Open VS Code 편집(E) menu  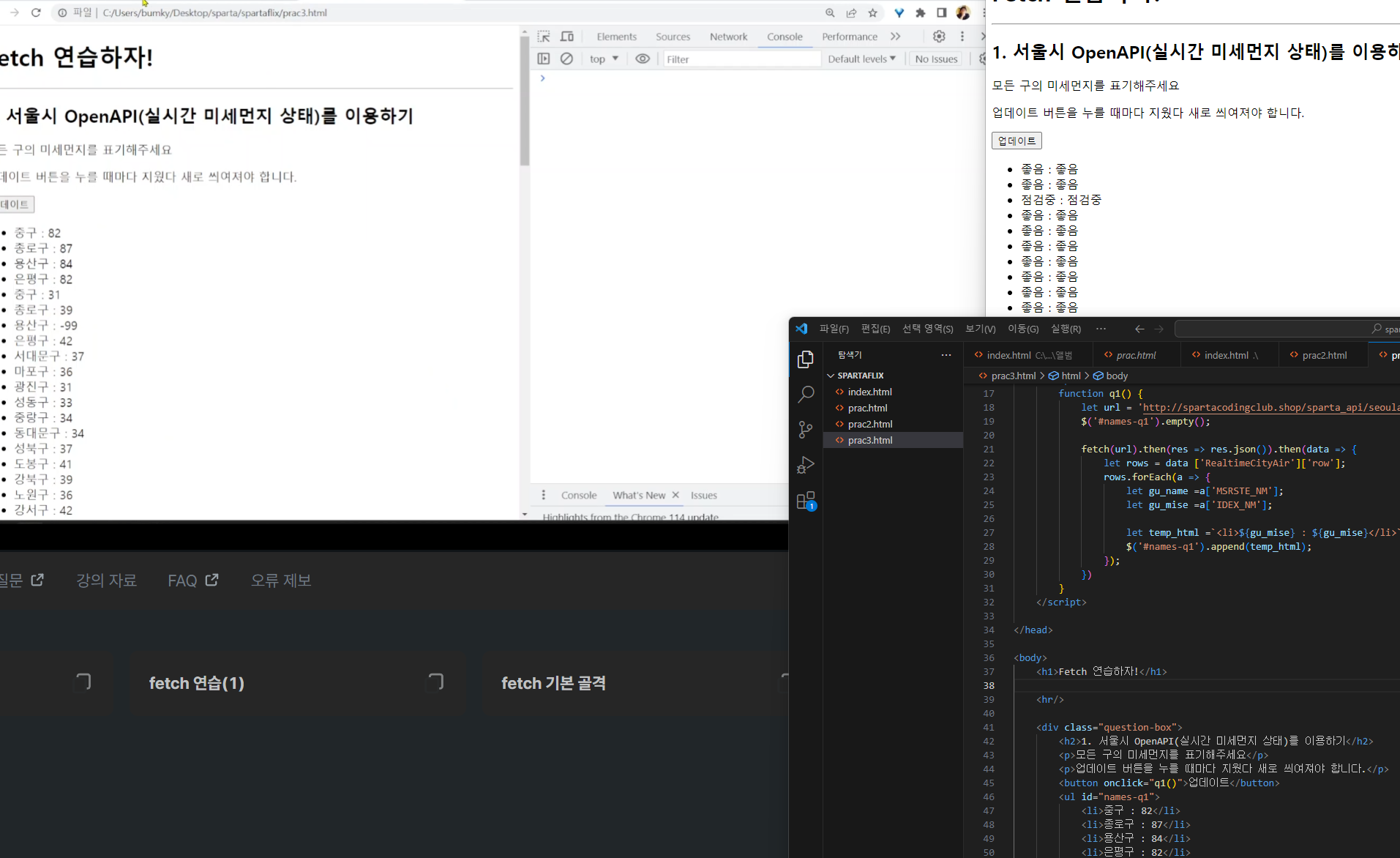875,329
